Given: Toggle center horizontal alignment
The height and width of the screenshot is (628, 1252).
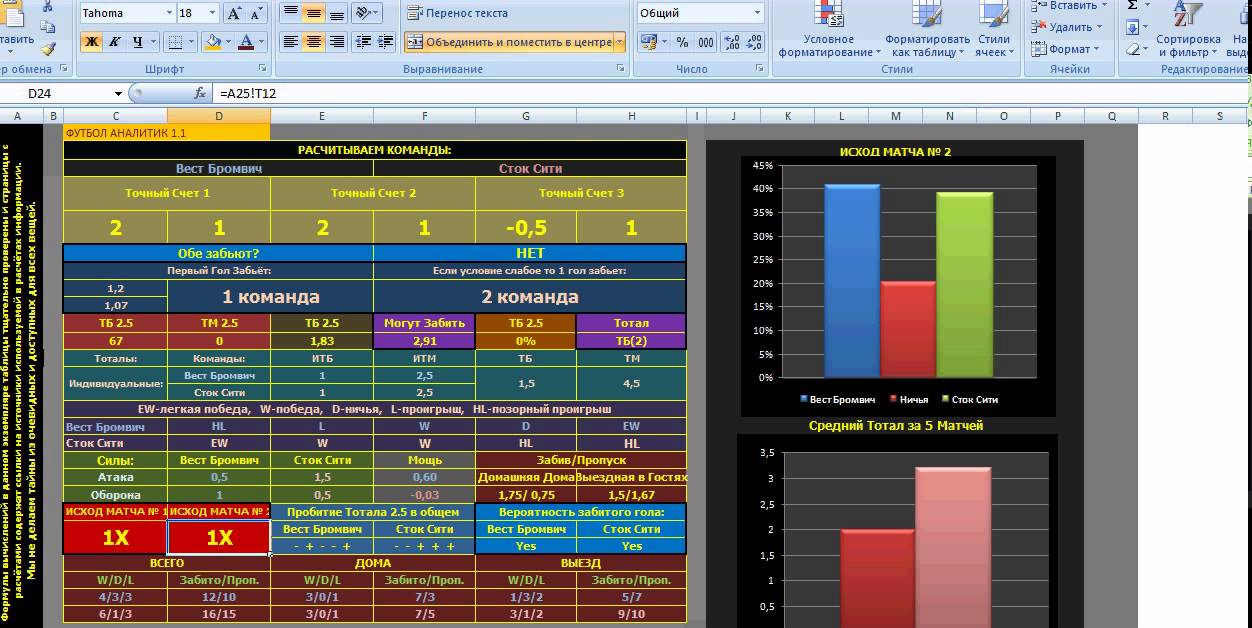Looking at the screenshot, I should click(x=313, y=42).
